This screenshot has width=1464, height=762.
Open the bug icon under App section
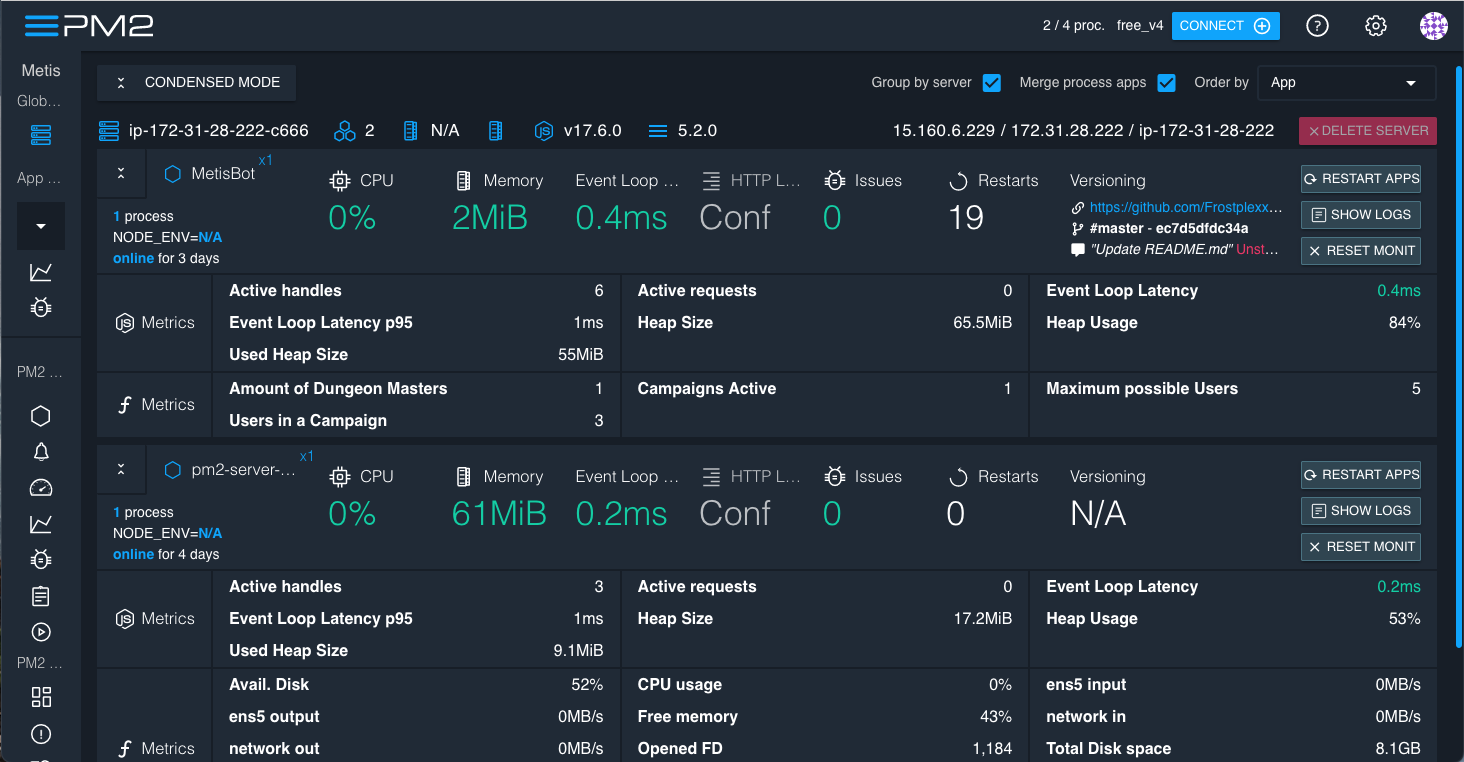(x=41, y=308)
